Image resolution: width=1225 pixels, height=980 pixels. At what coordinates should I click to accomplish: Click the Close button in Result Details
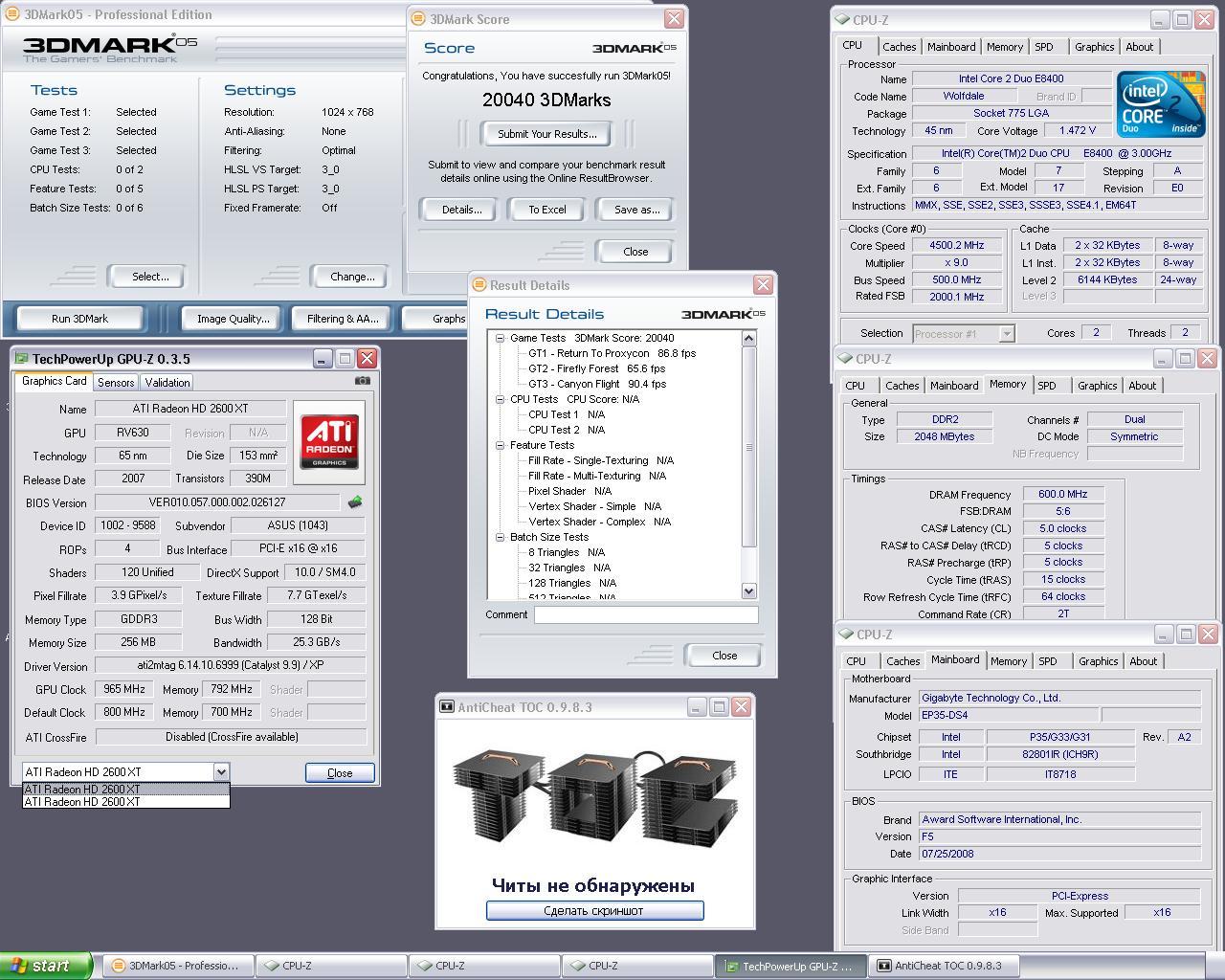tap(724, 656)
